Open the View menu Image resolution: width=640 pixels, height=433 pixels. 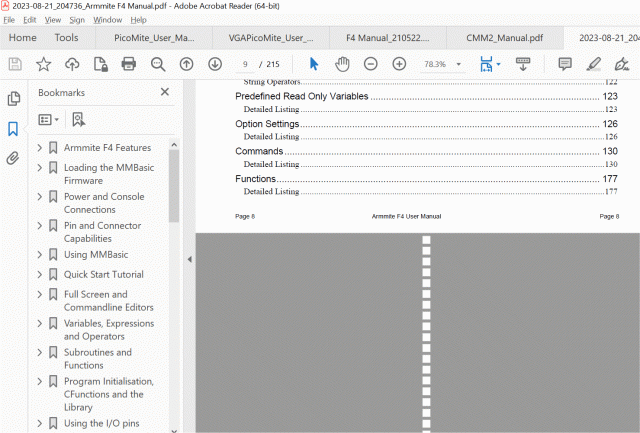pos(53,19)
